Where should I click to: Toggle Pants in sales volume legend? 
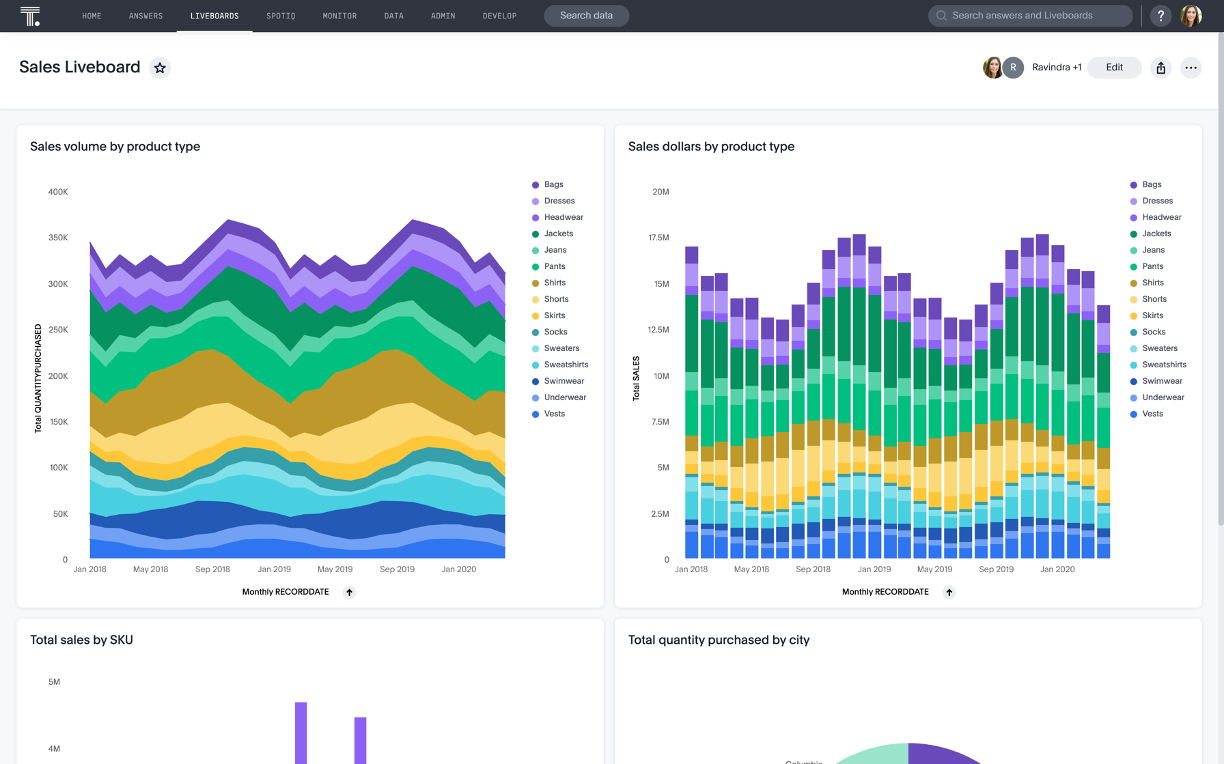[549, 267]
